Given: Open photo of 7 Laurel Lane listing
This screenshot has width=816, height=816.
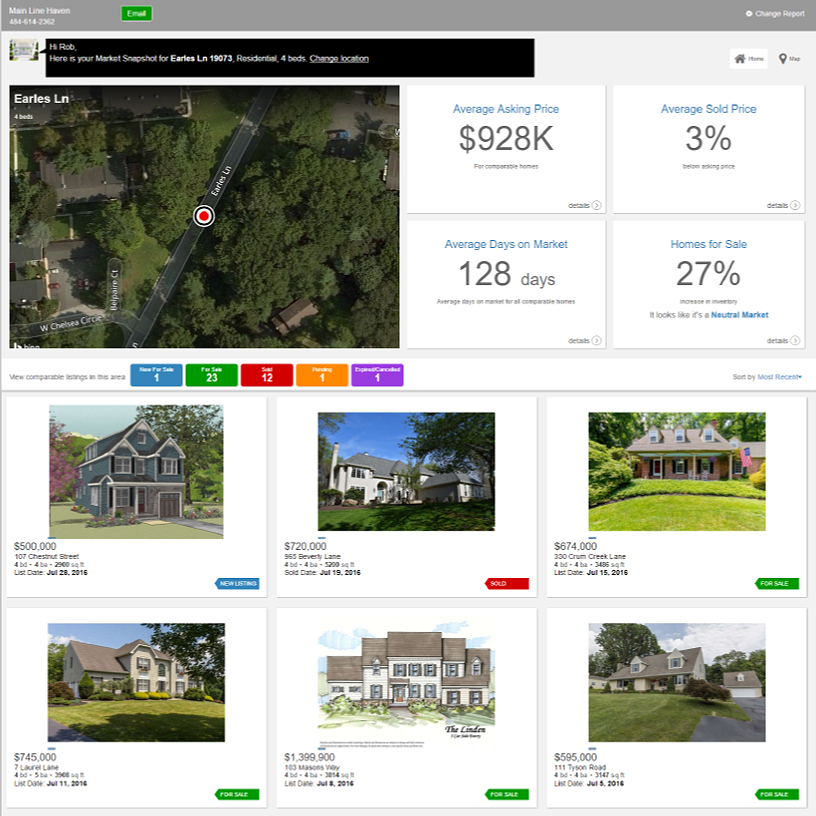Looking at the screenshot, I should click(x=136, y=682).
